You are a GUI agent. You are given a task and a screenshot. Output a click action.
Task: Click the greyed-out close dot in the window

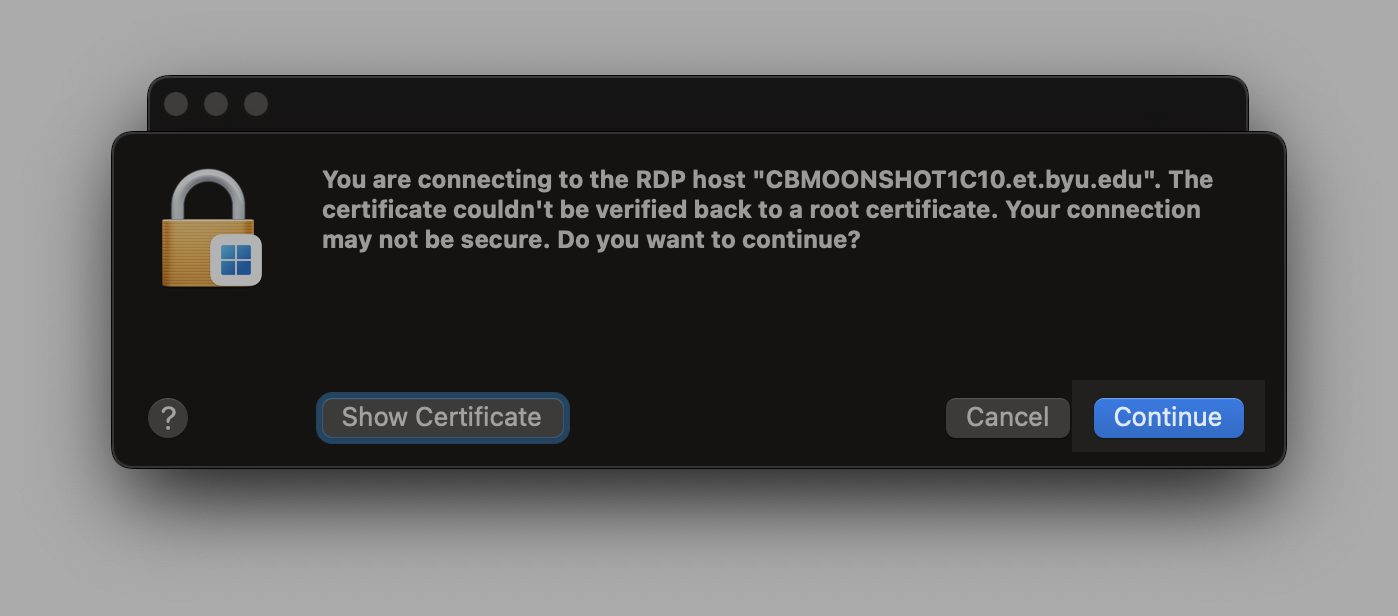pyautogui.click(x=176, y=104)
